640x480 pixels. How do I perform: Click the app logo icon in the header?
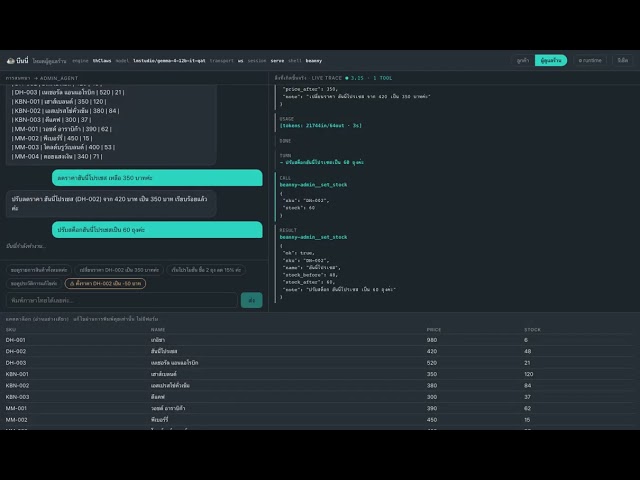pos(11,61)
